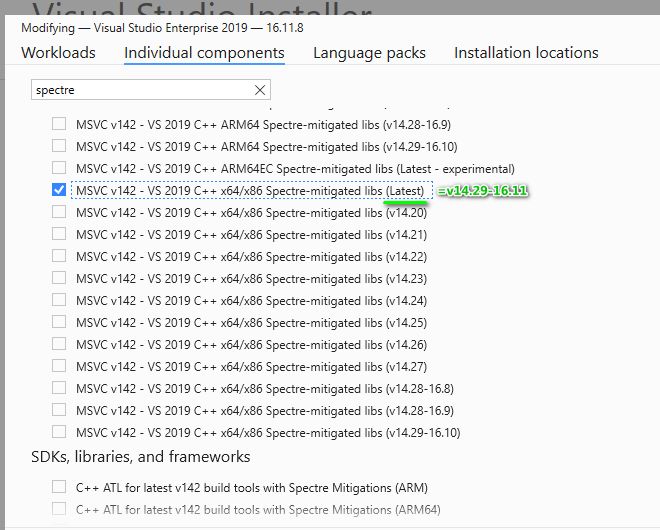660x530 pixels.
Task: Switch to the Workloads tab
Action: click(59, 53)
